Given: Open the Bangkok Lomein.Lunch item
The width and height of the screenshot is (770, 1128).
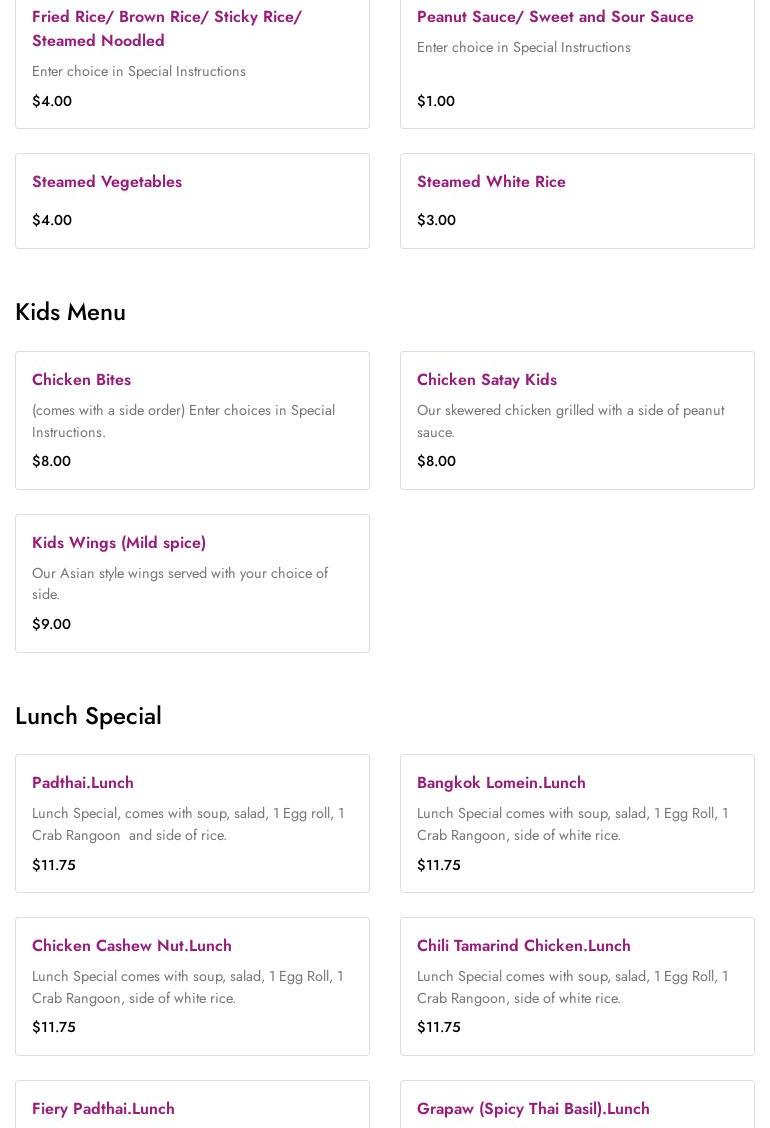Looking at the screenshot, I should 501,783.
